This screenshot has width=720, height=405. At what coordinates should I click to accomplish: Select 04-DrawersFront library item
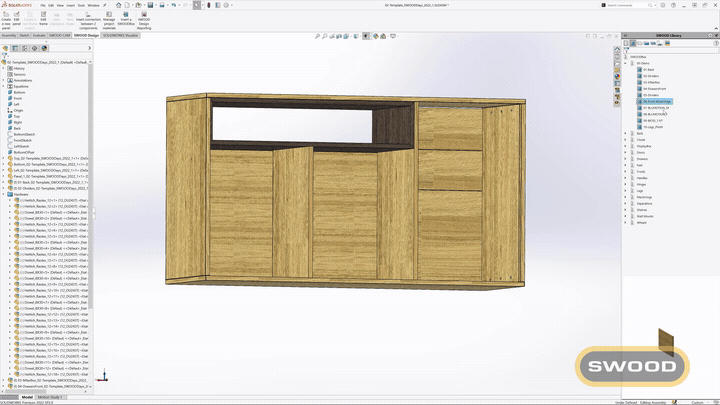[x=652, y=89]
